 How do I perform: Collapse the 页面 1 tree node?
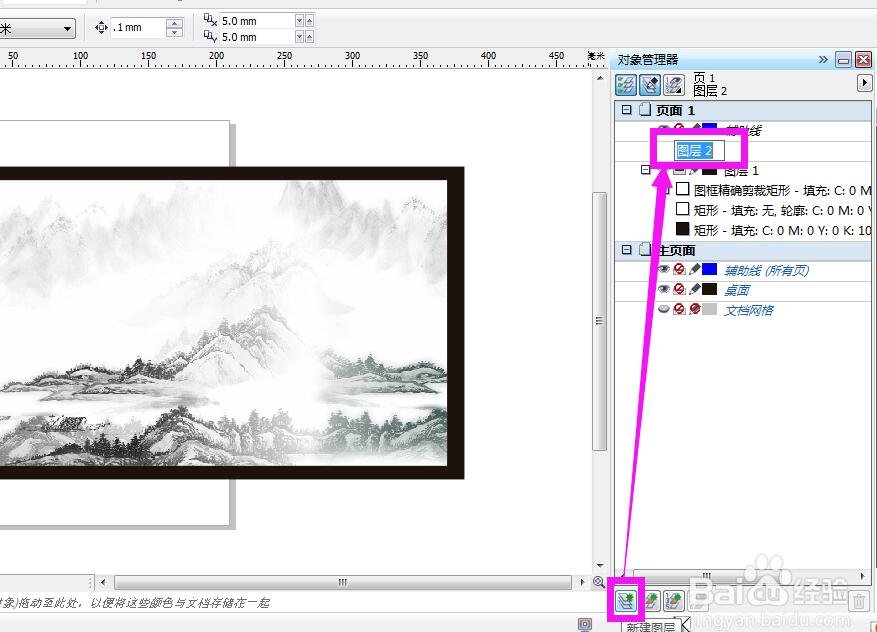627,110
